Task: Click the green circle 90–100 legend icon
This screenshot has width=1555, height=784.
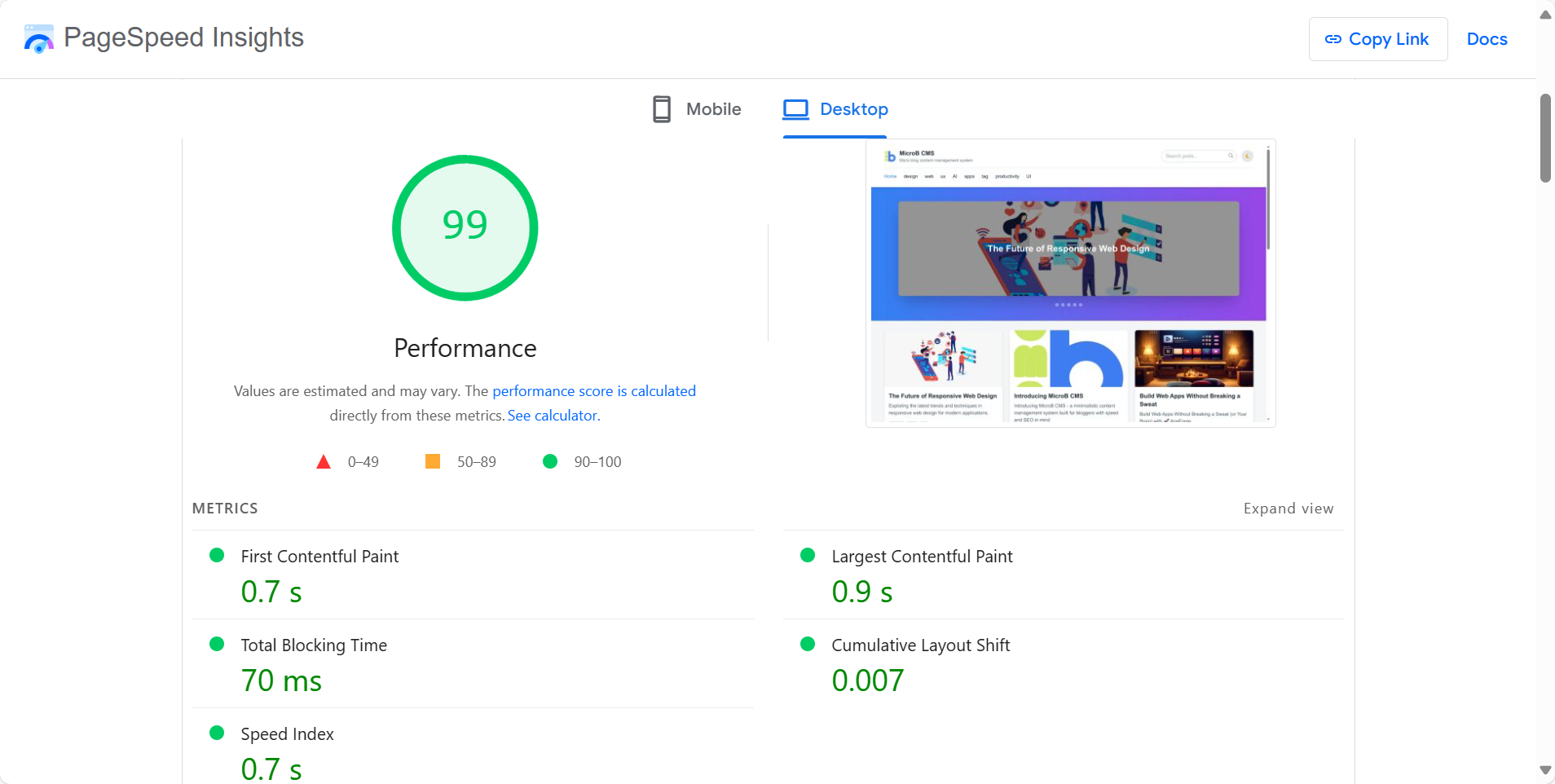Action: [x=550, y=462]
